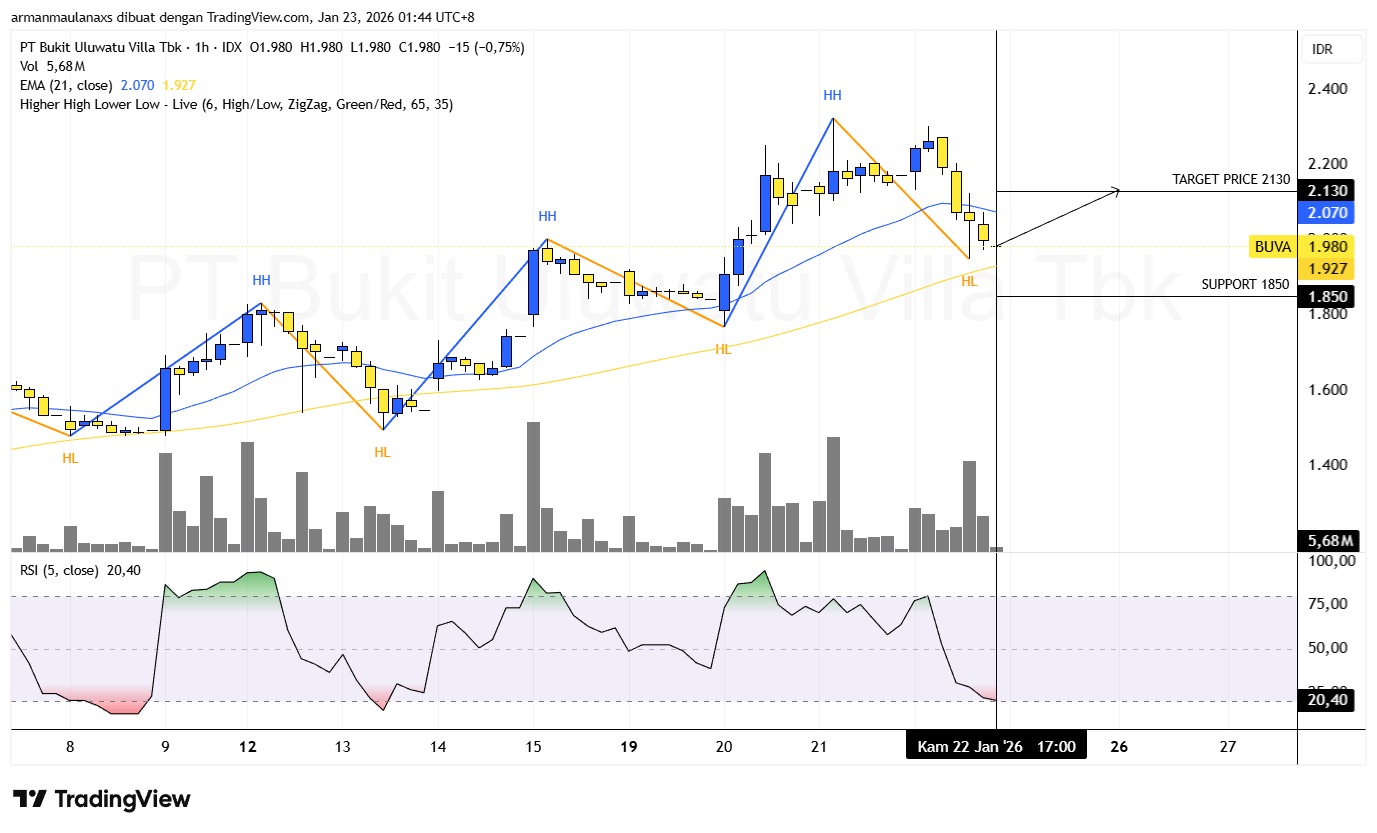Select the EMA (21, close) indicator legend
The image size is (1377, 833).
click(66, 85)
